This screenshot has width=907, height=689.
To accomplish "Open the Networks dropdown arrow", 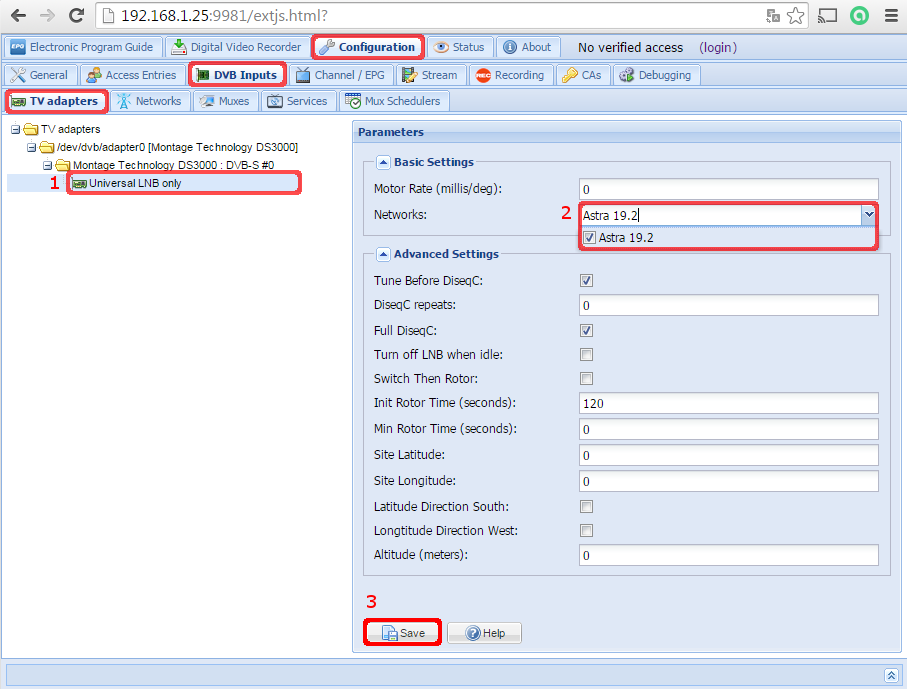I will click(869, 215).
